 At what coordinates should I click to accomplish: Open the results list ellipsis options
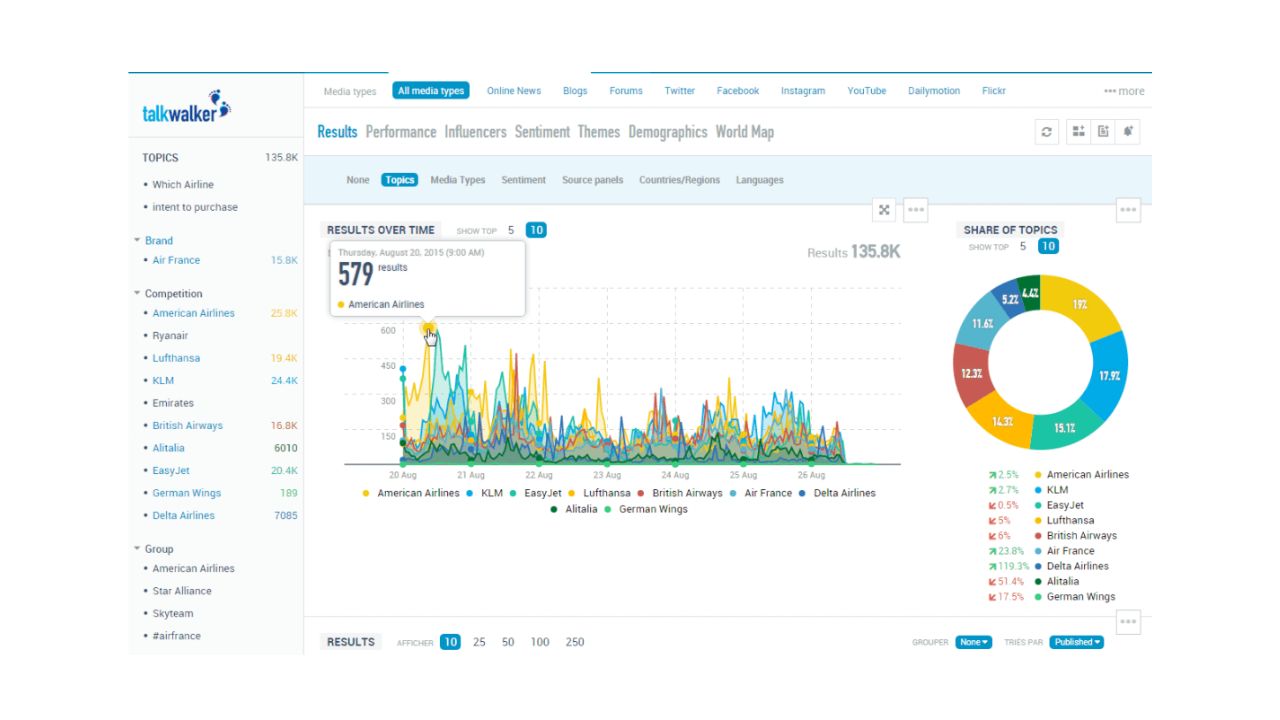point(1128,622)
